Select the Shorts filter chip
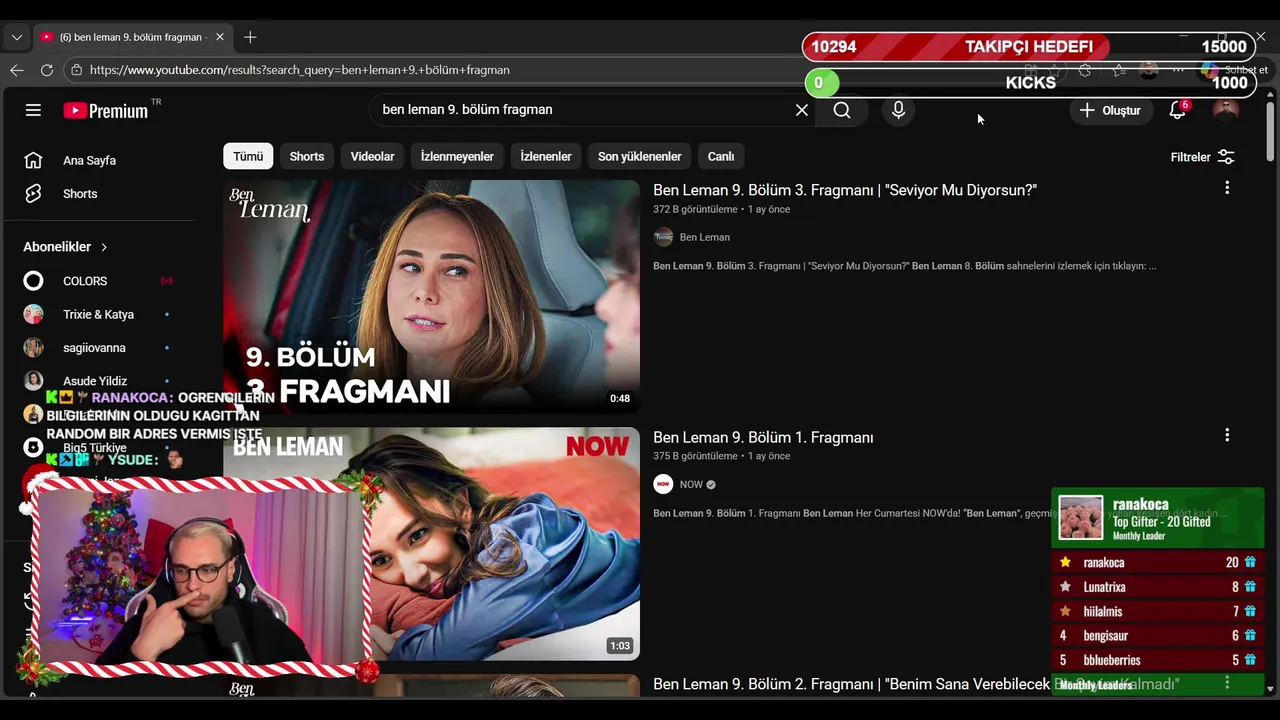 pyautogui.click(x=307, y=157)
